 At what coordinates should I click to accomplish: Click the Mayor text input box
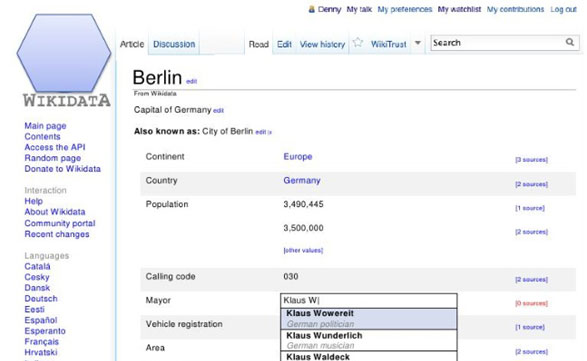click(x=369, y=300)
